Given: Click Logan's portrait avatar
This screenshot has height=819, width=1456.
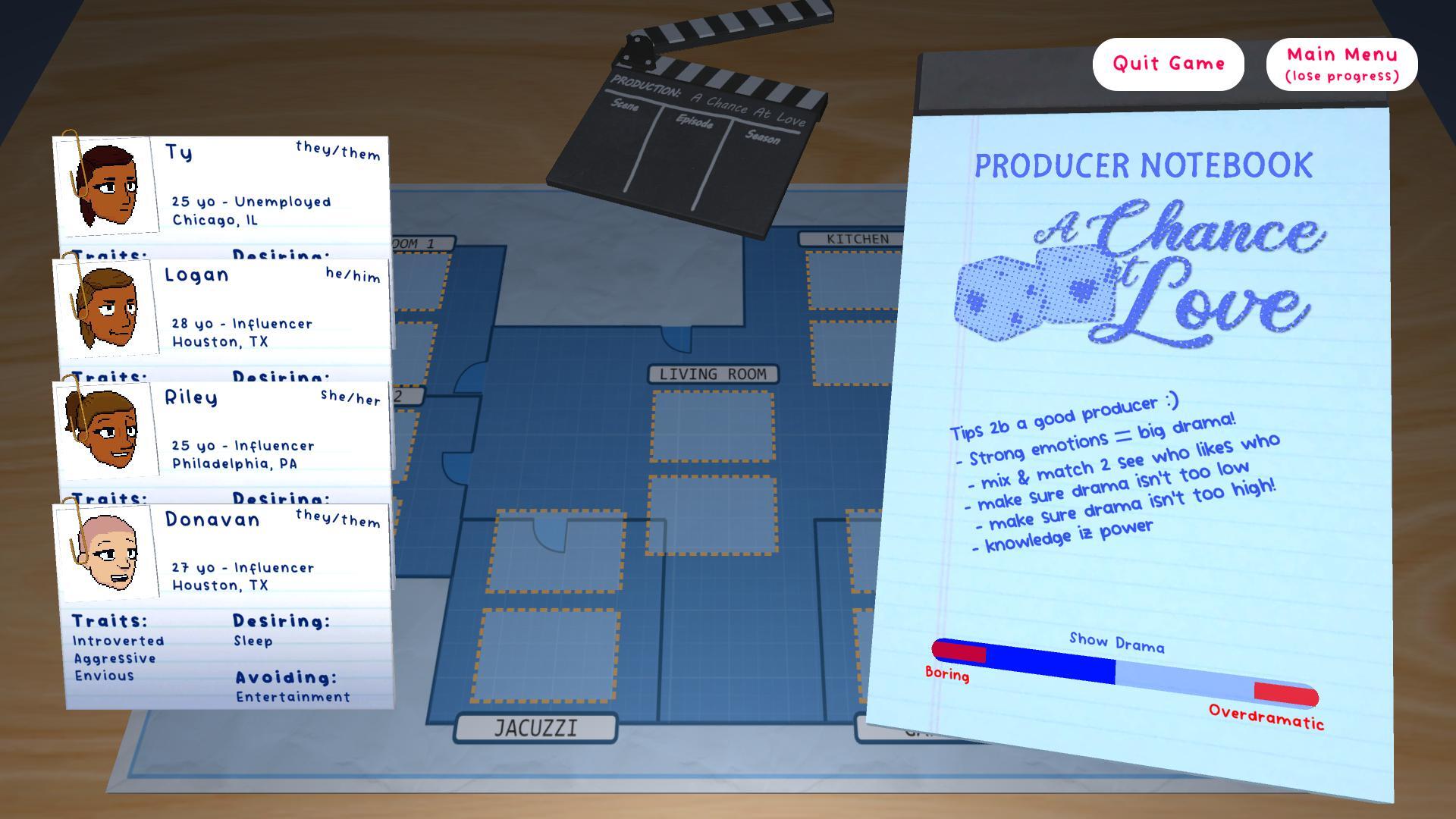Looking at the screenshot, I should click(x=108, y=308).
